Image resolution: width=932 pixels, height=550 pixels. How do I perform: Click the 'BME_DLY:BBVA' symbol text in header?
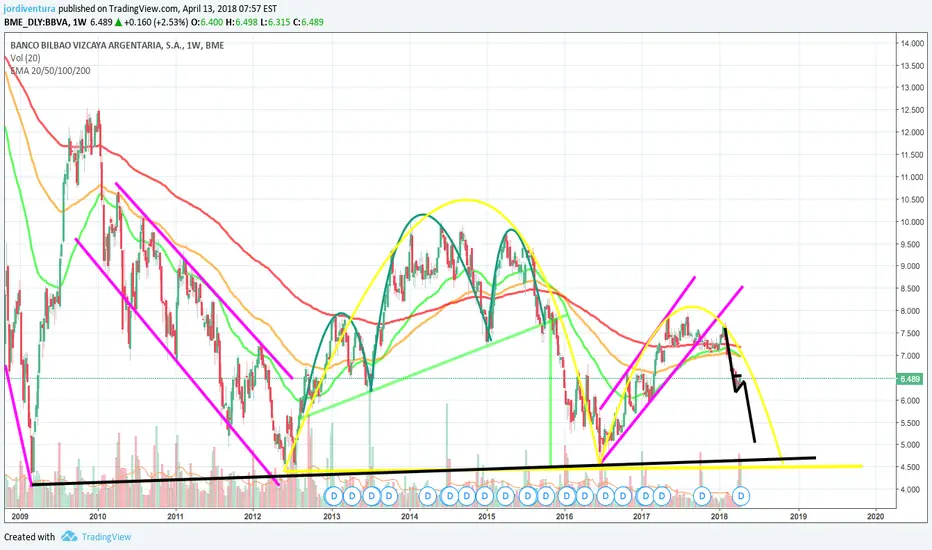[x=36, y=22]
